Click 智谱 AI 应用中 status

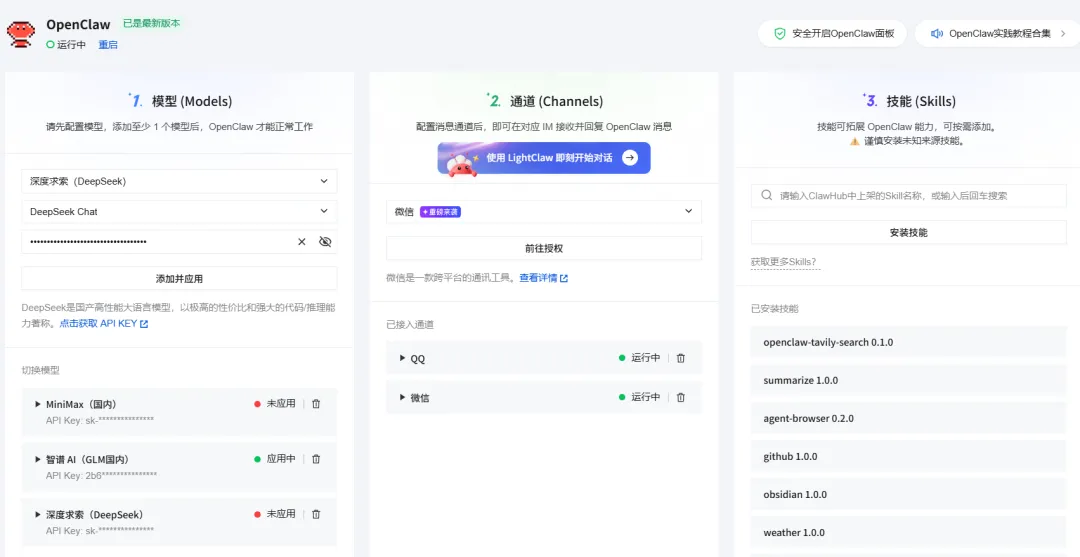tap(275, 459)
